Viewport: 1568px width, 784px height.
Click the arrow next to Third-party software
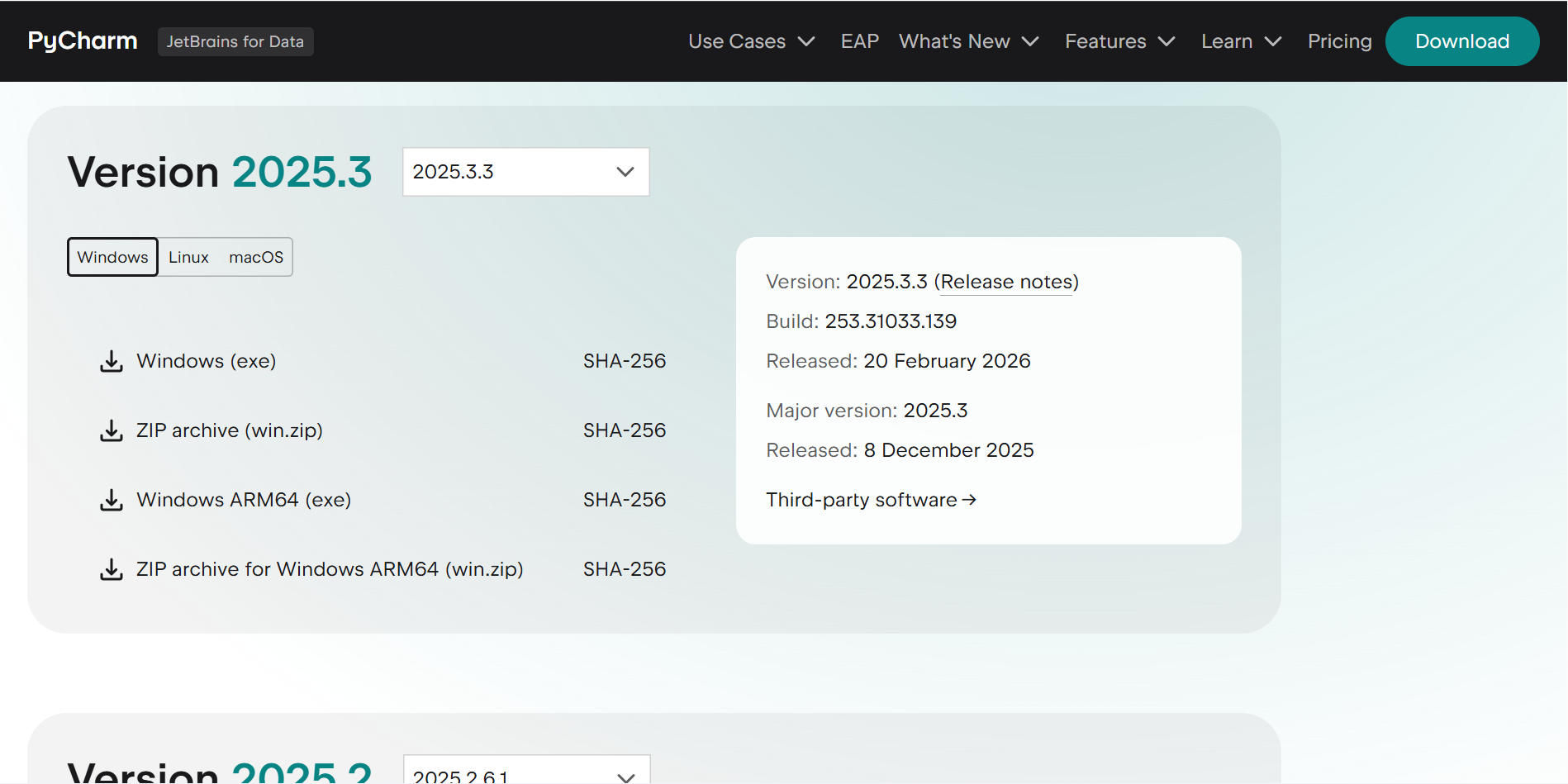(x=969, y=500)
